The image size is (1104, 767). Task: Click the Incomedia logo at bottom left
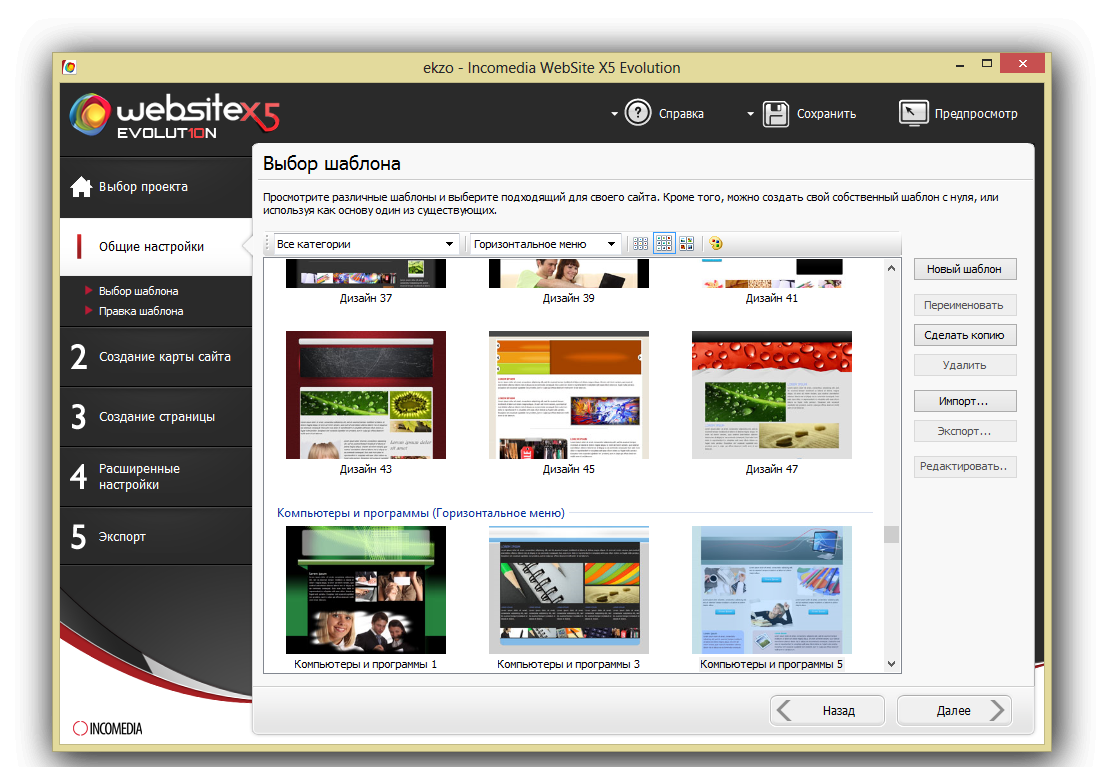pyautogui.click(x=107, y=728)
